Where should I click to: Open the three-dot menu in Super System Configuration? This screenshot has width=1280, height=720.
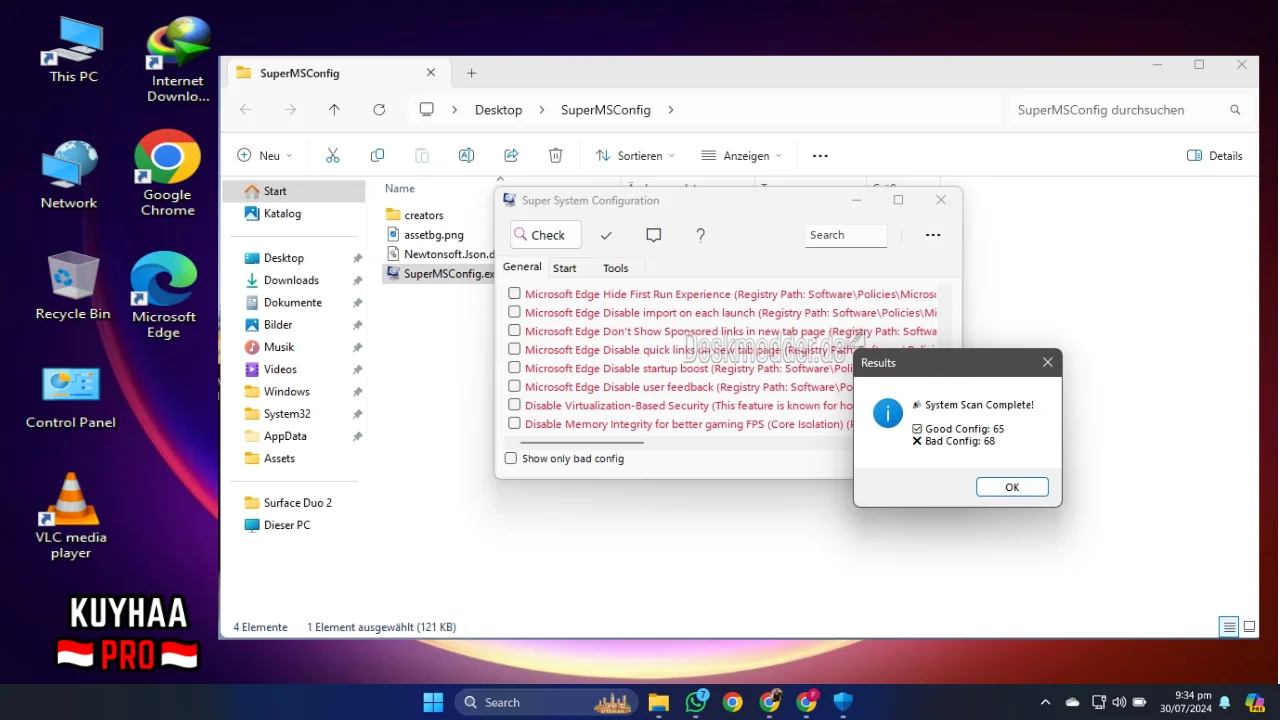(933, 235)
